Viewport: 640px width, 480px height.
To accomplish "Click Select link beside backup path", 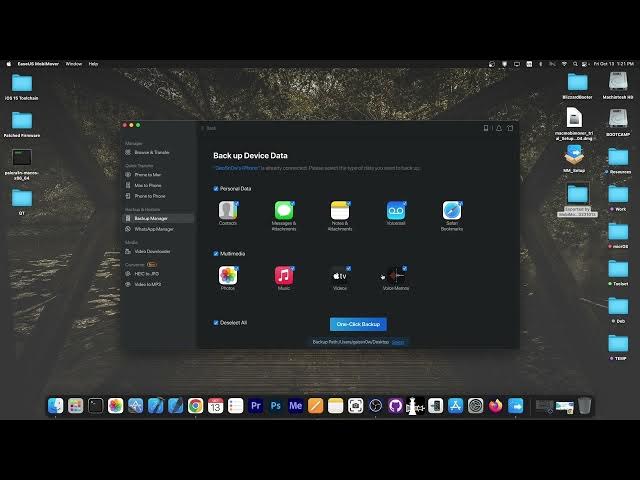I will (x=398, y=342).
